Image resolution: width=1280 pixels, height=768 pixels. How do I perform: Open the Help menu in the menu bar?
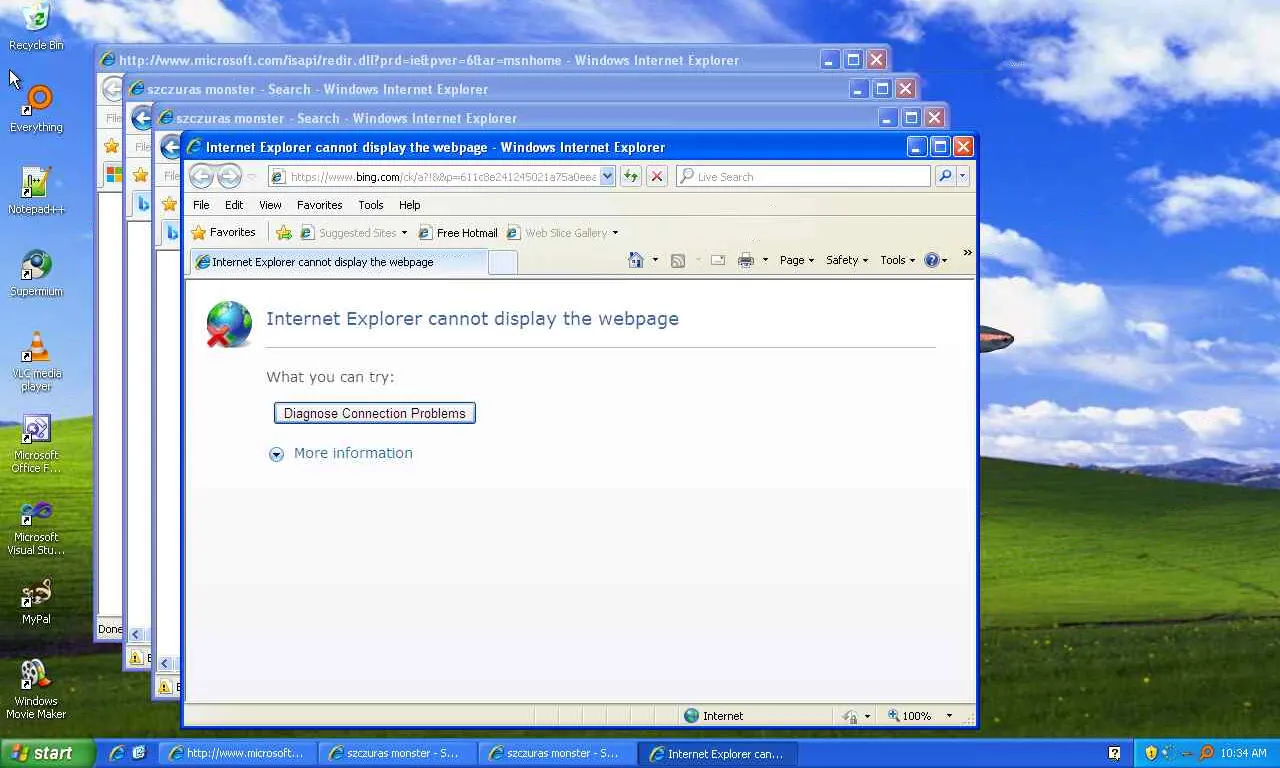pyautogui.click(x=410, y=205)
